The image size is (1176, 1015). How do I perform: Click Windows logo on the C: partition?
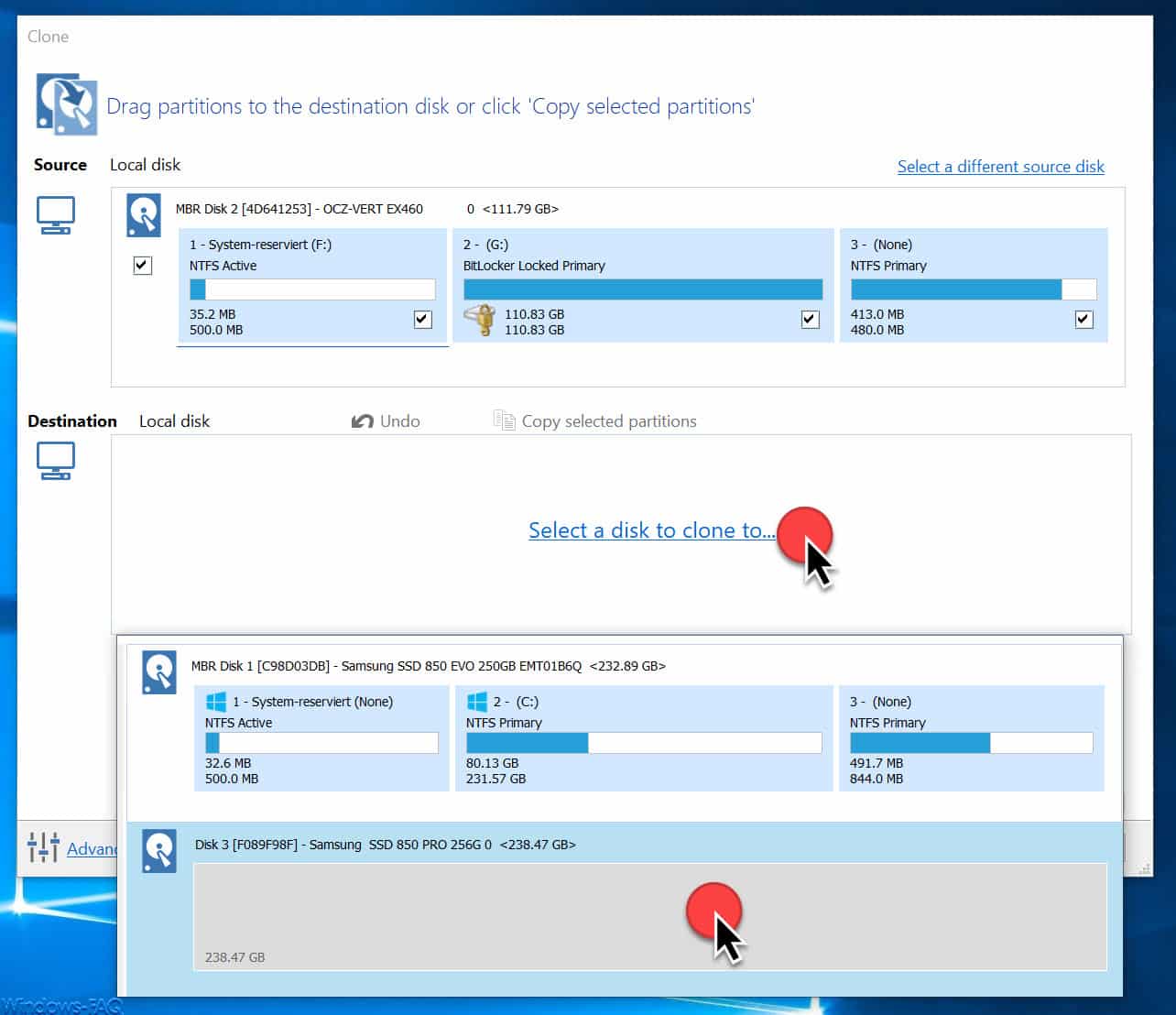point(477,702)
